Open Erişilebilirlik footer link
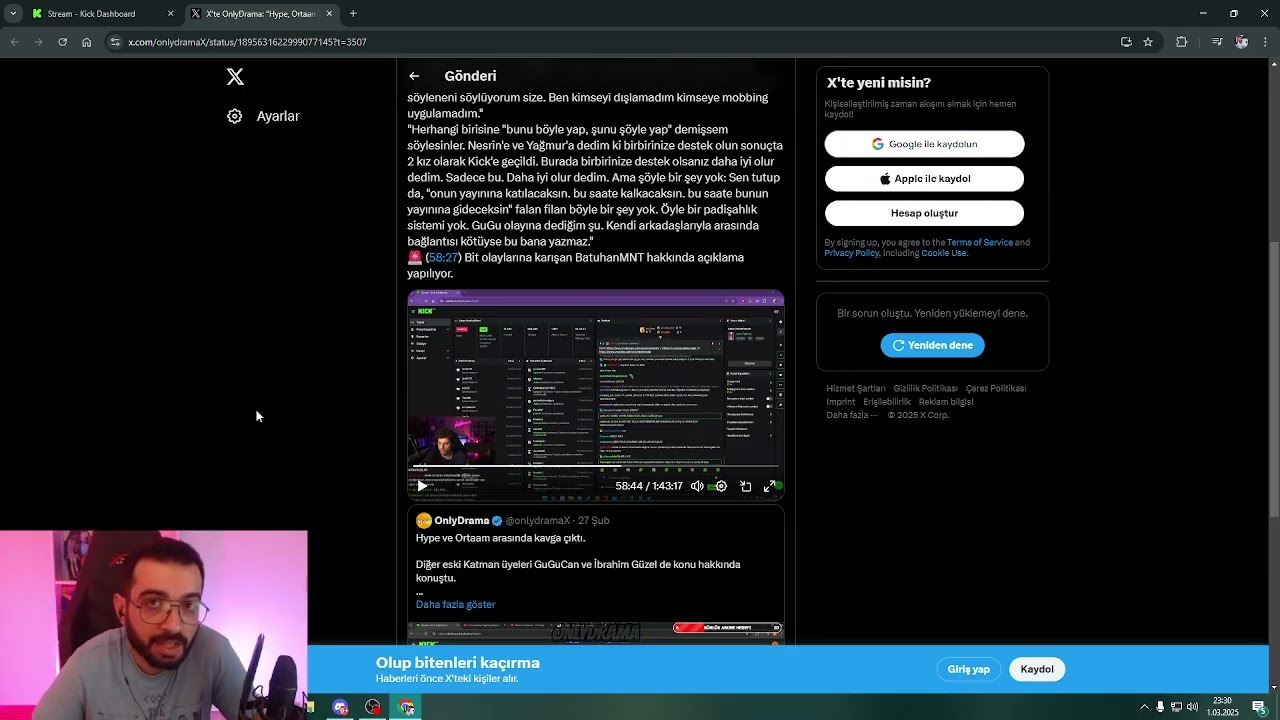The height and width of the screenshot is (720, 1280). [x=887, y=402]
